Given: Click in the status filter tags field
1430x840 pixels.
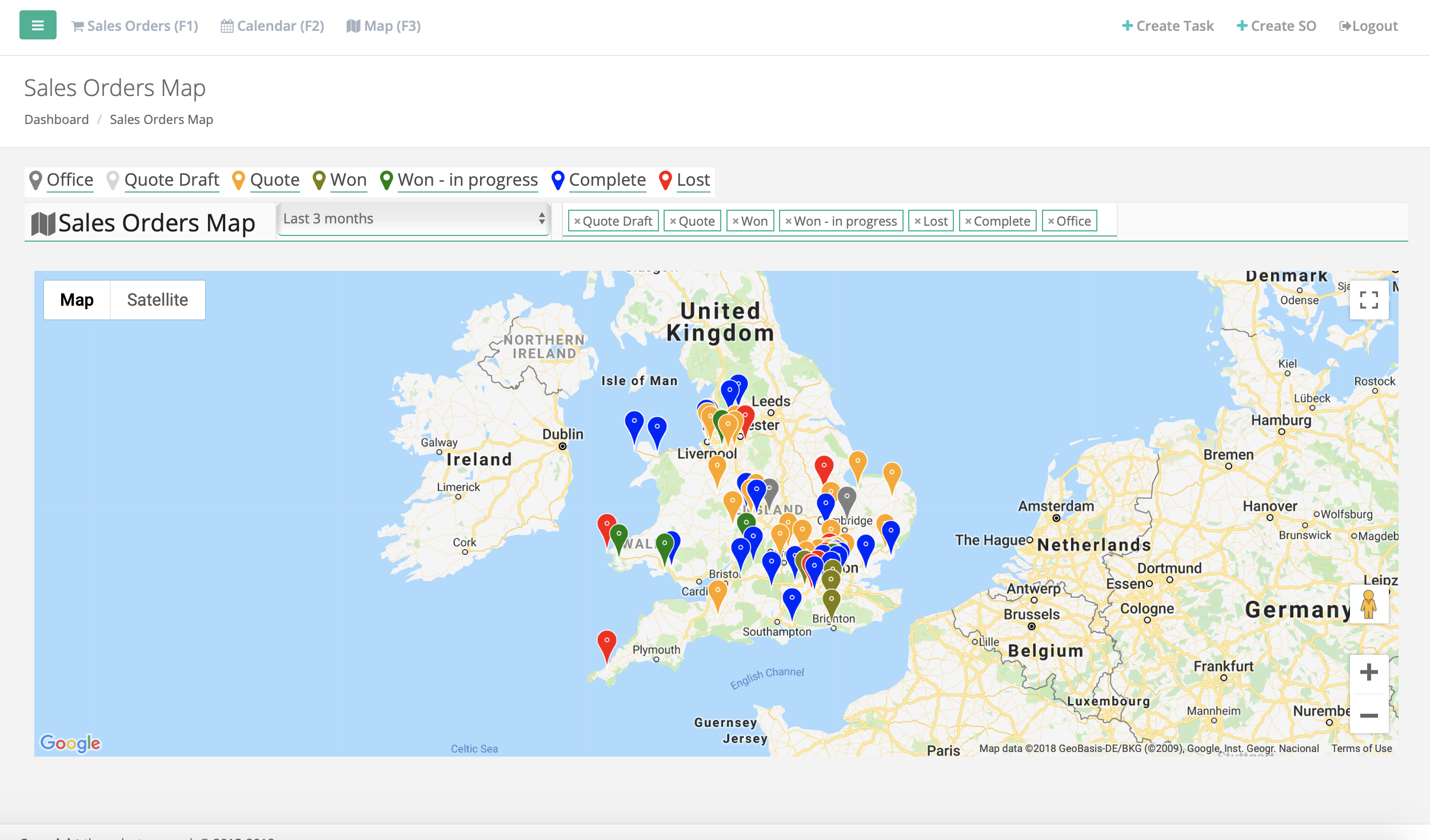Looking at the screenshot, I should point(1106,221).
